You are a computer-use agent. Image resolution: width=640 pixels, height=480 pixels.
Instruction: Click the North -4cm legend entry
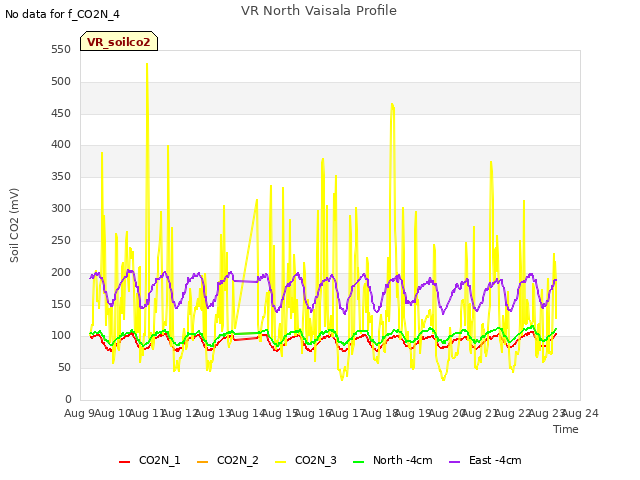393,461
